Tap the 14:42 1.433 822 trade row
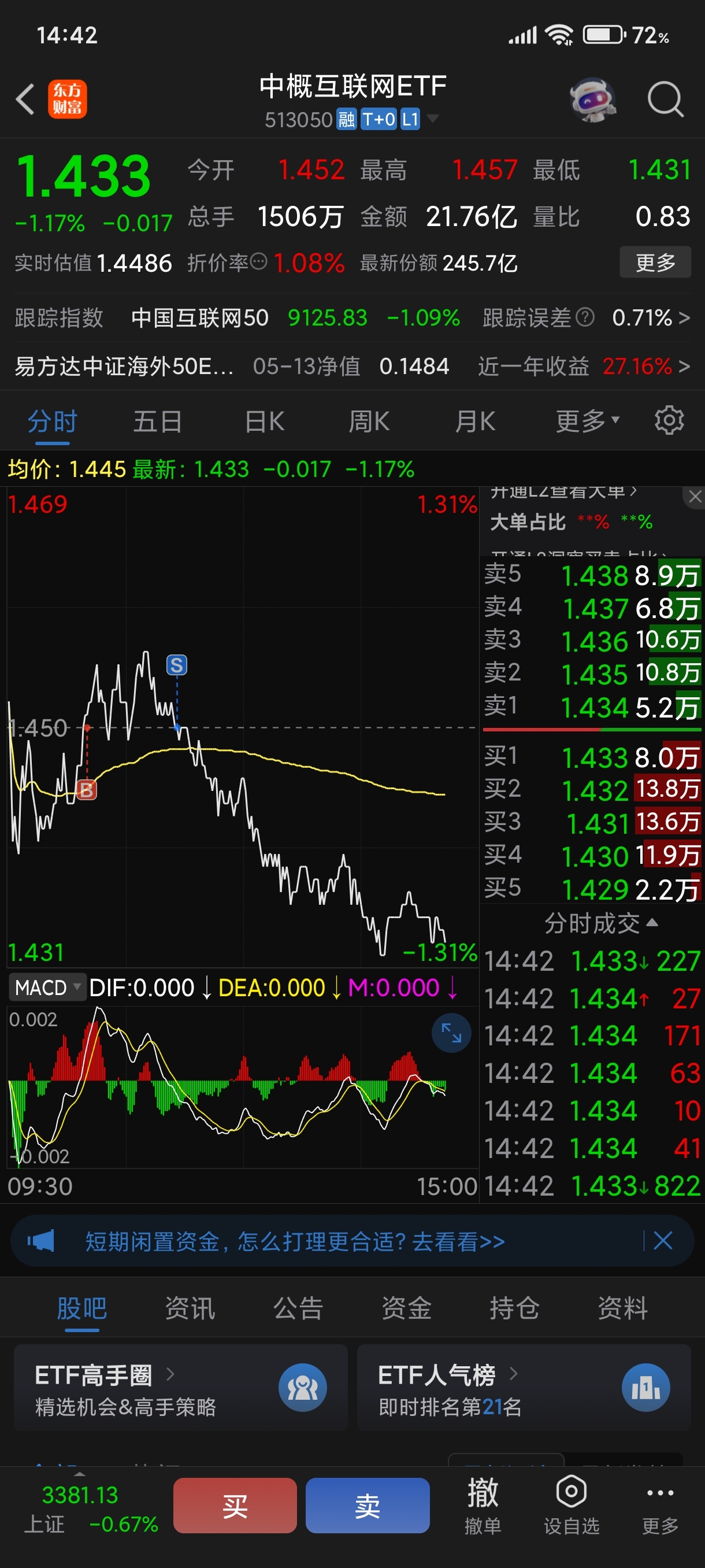Image resolution: width=705 pixels, height=1568 pixels. pyautogui.click(x=592, y=1186)
